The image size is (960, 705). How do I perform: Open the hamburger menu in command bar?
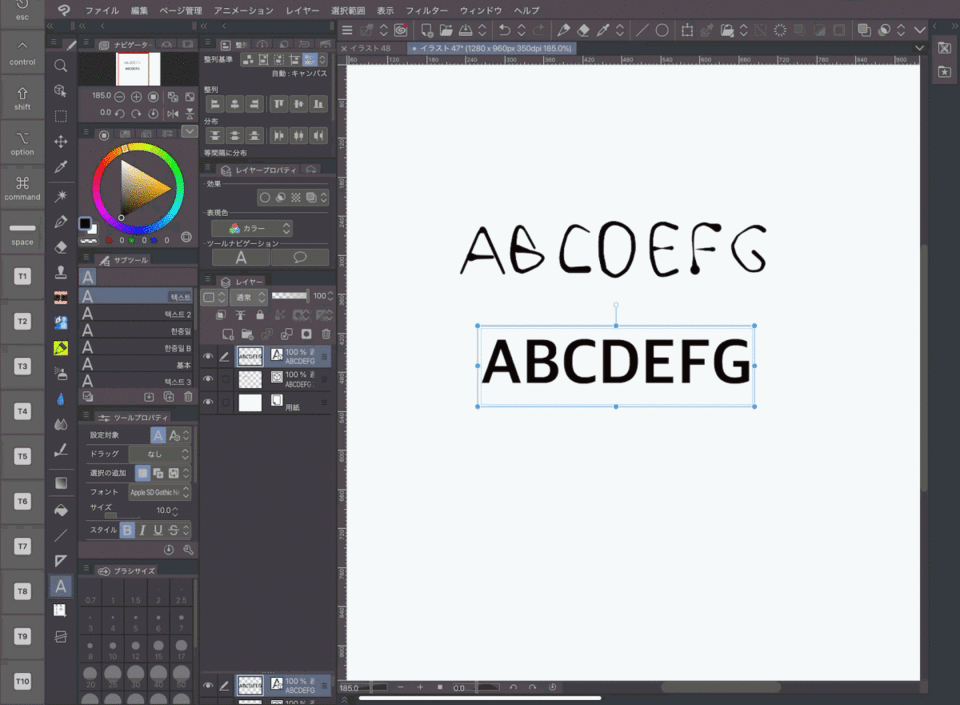[347, 30]
